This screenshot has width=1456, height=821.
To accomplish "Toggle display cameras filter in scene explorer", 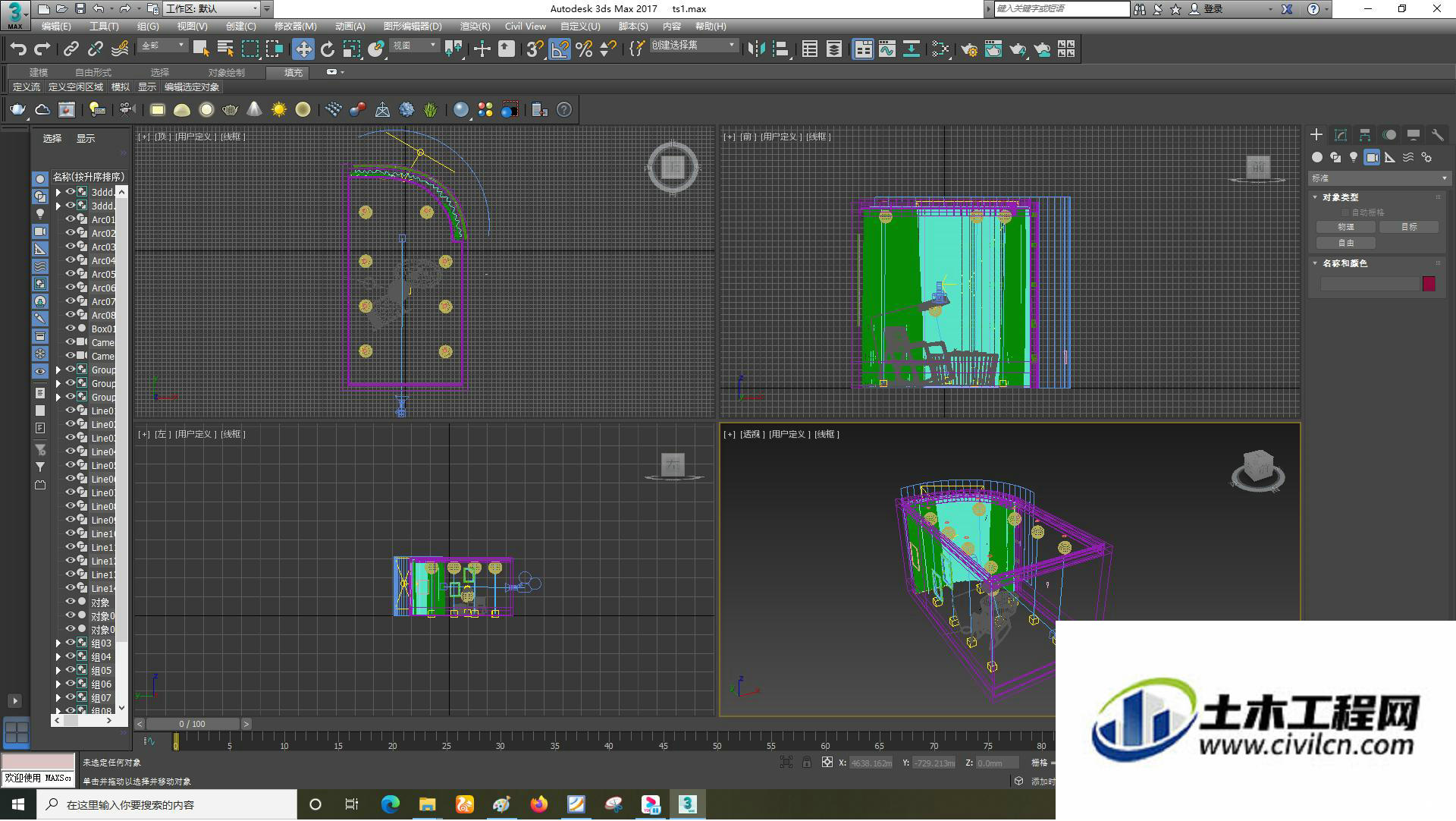I will coord(40,231).
